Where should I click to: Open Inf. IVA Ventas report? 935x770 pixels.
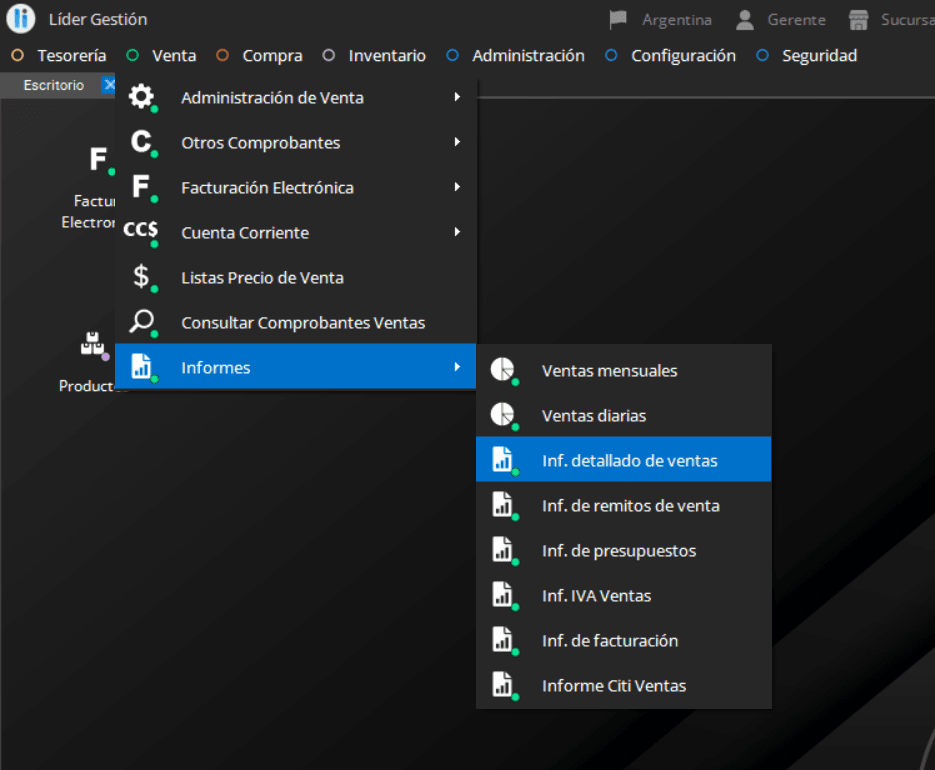pos(596,596)
